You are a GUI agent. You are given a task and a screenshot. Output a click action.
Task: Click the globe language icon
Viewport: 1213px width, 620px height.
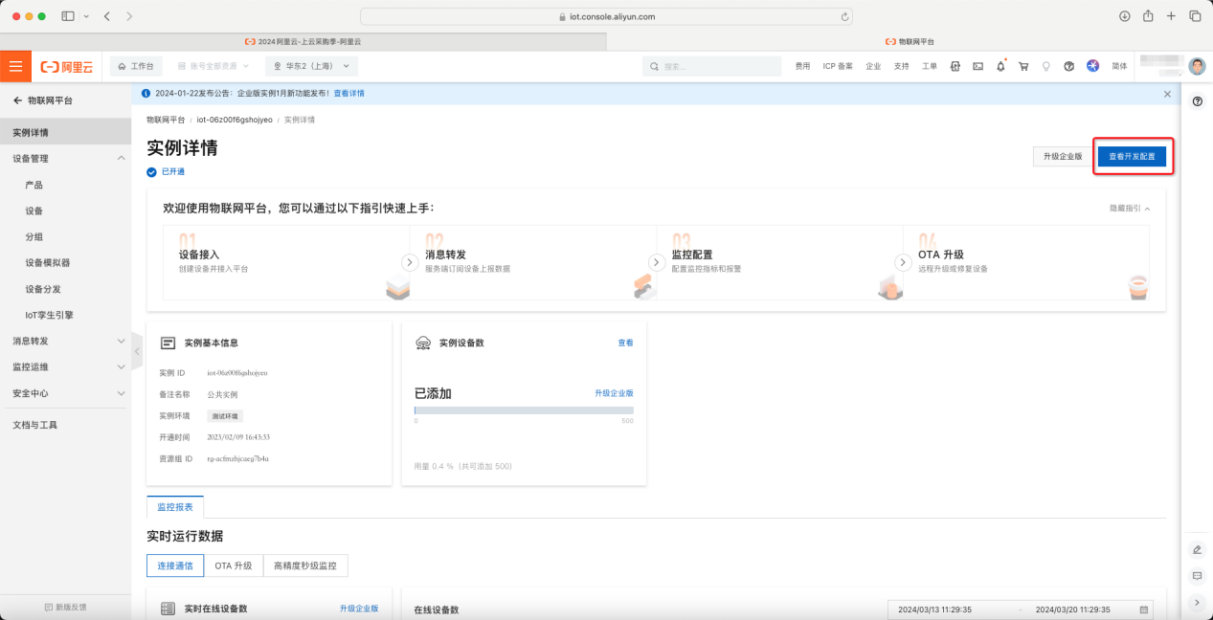point(1069,66)
